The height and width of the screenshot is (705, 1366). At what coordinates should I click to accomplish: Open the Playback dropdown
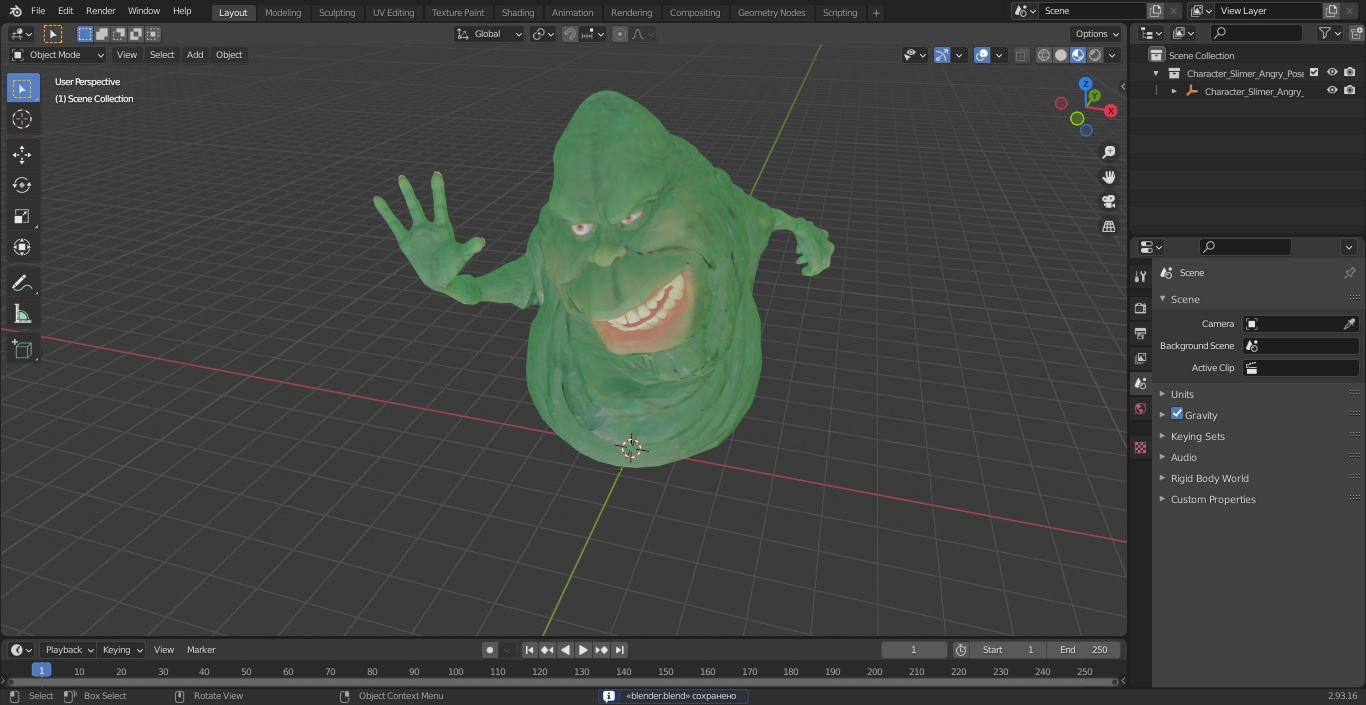pos(69,650)
